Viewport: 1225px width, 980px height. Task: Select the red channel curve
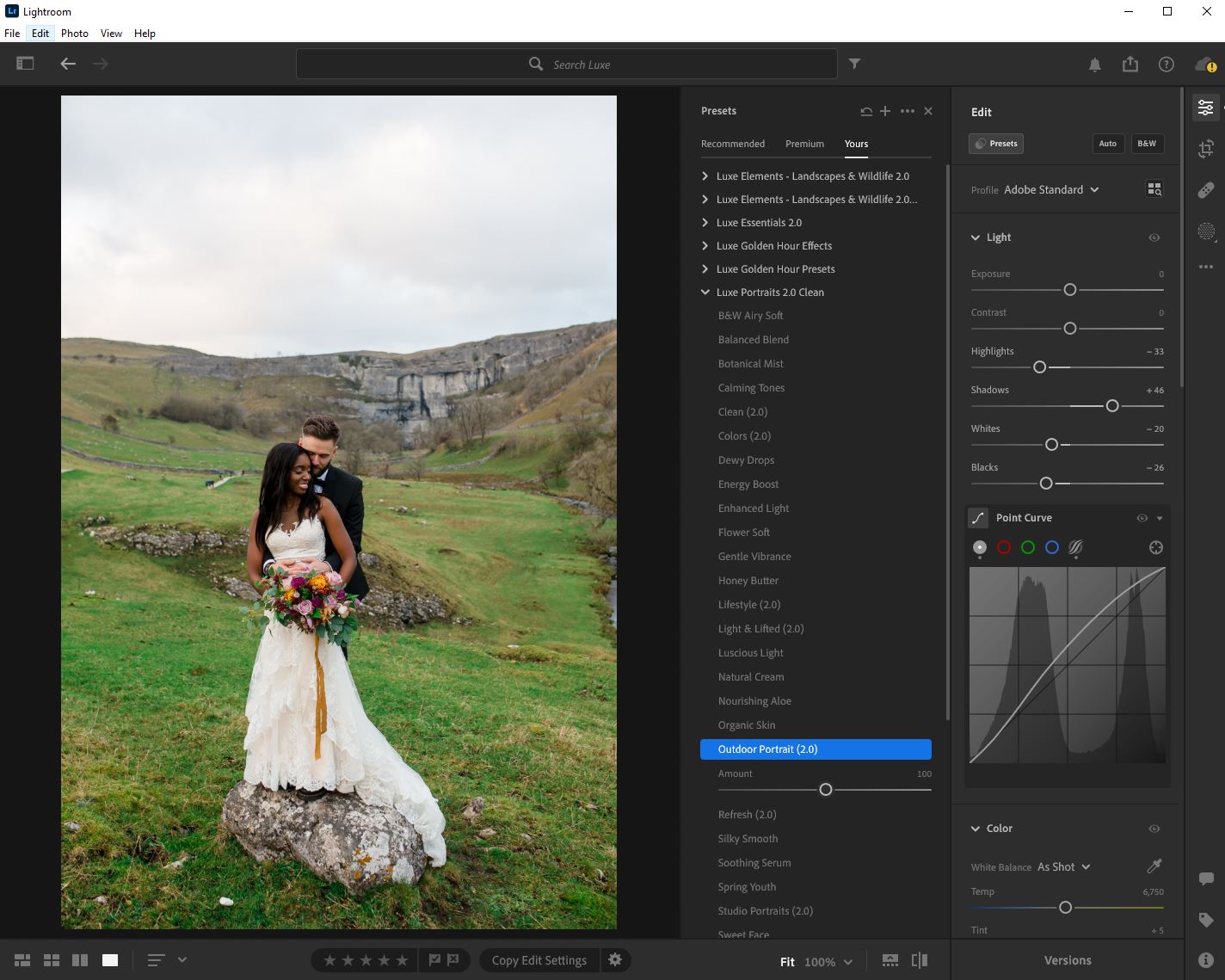(1003, 547)
